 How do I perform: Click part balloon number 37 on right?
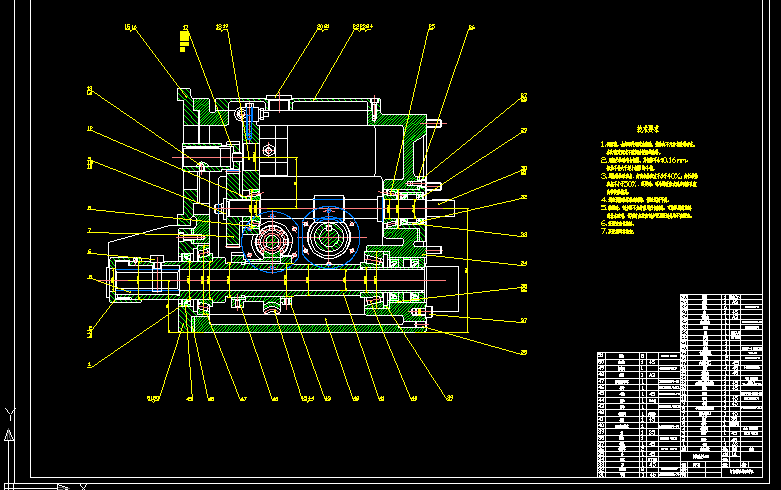click(x=523, y=321)
